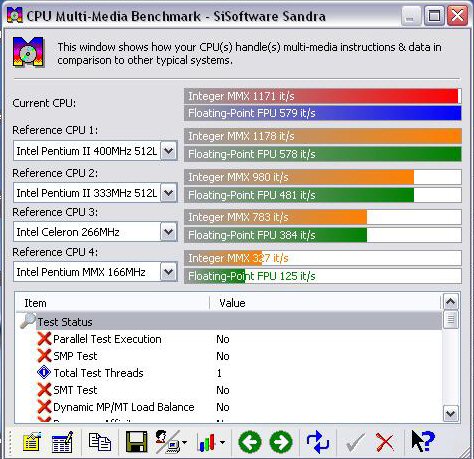Save the report using the floppy disk icon
The image size is (474, 459).
136,442
